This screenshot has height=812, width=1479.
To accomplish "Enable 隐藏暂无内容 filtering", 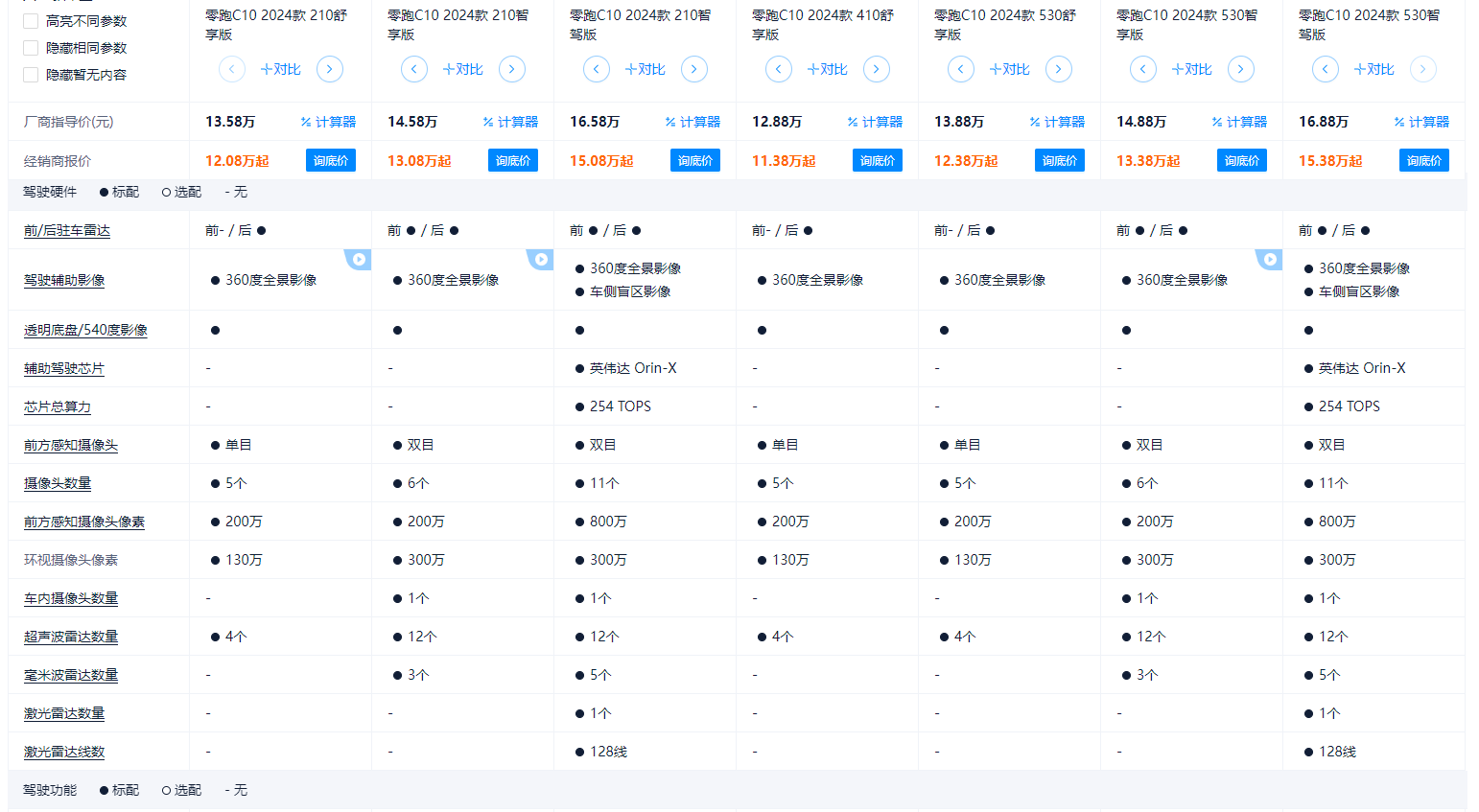I will pyautogui.click(x=30, y=74).
